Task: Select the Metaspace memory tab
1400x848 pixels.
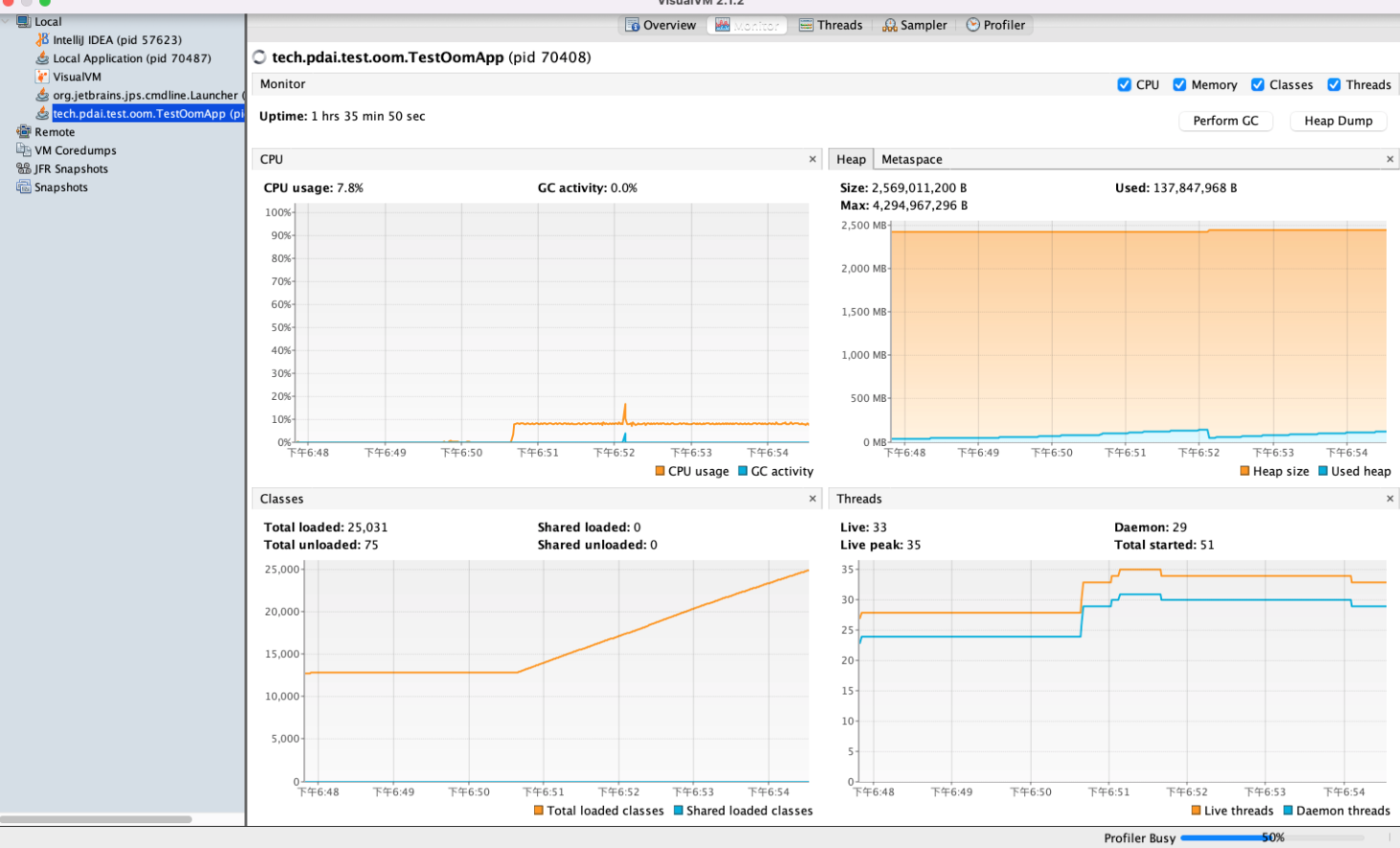Action: click(x=912, y=159)
